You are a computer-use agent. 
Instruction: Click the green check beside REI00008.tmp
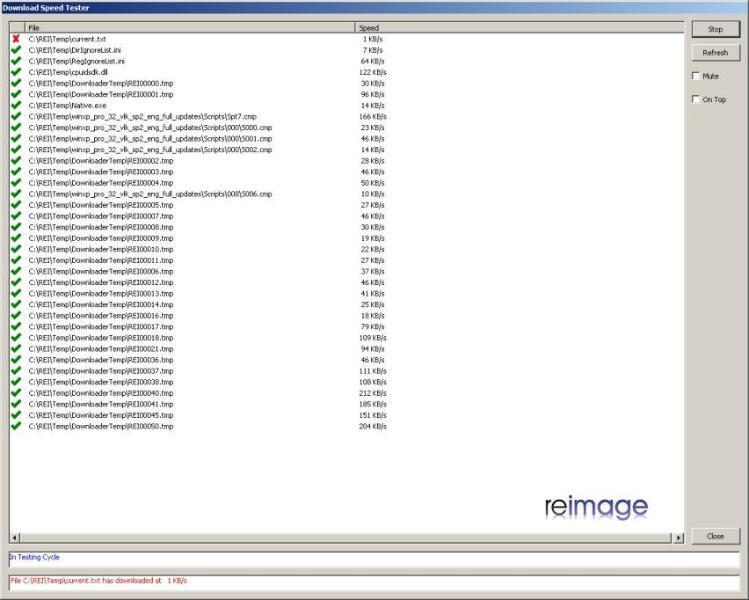click(x=16, y=227)
